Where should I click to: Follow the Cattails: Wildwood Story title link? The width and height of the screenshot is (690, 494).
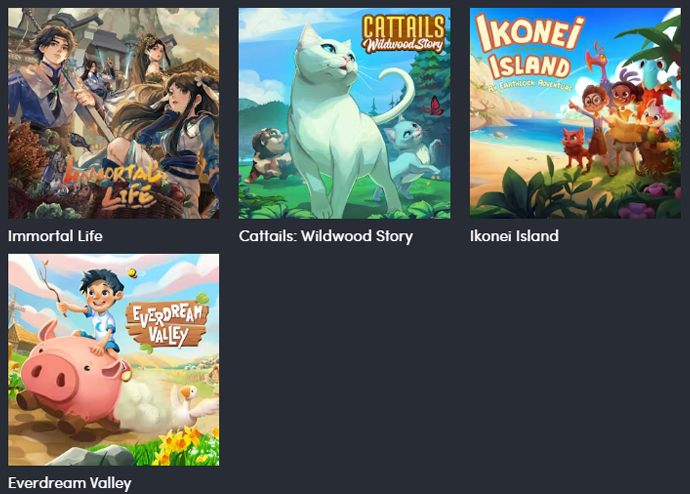click(x=326, y=236)
